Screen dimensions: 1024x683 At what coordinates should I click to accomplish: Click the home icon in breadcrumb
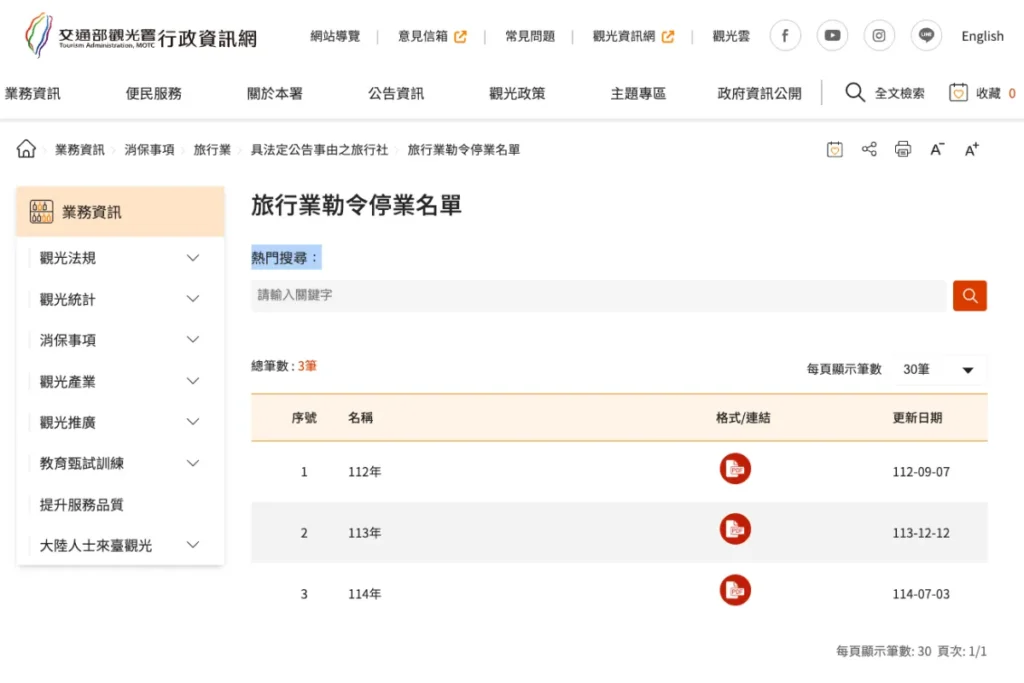(x=26, y=149)
